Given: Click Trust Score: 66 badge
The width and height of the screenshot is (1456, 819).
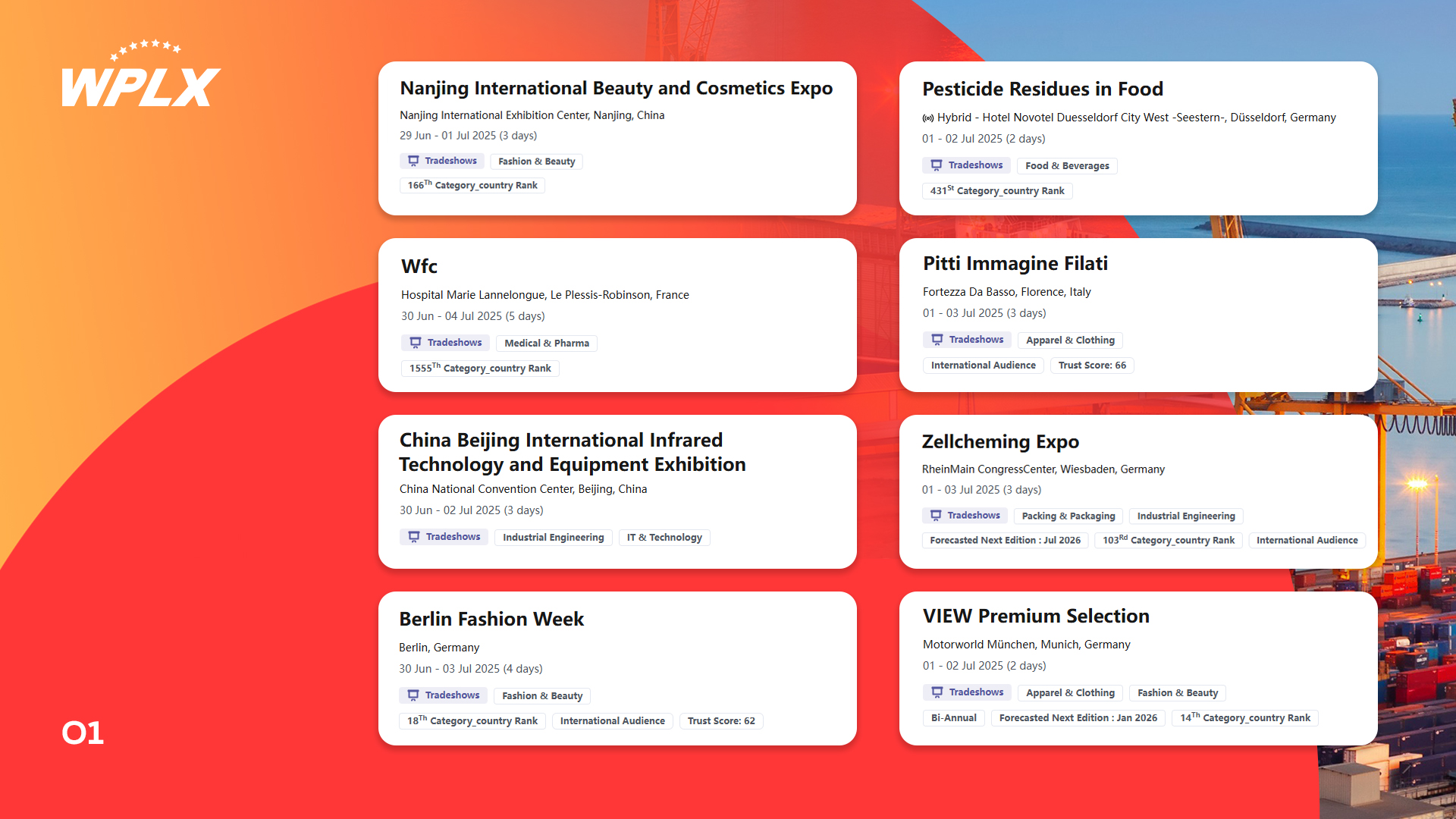Looking at the screenshot, I should (x=1092, y=366).
